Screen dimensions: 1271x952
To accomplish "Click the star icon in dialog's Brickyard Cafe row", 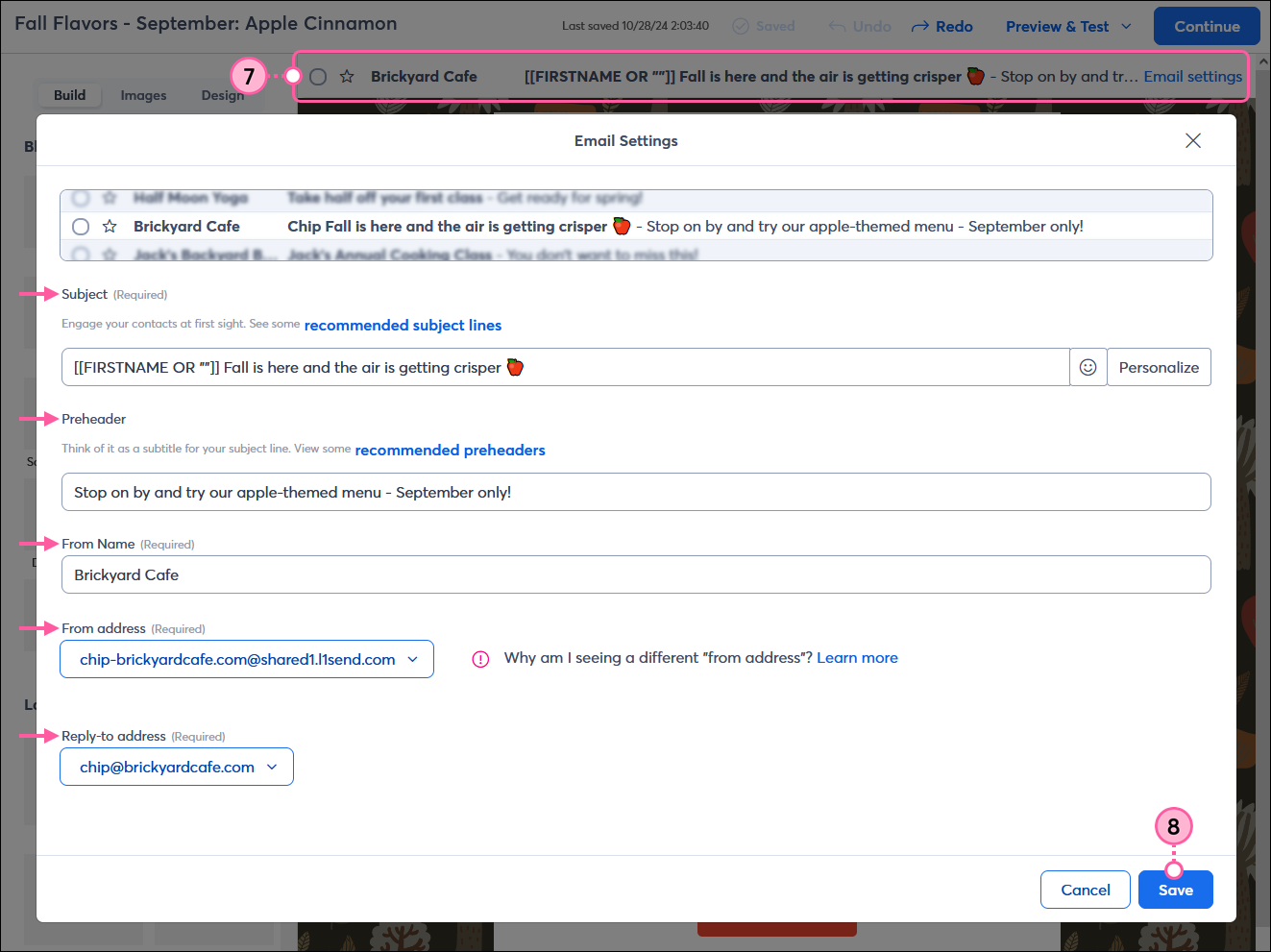I will [x=110, y=226].
